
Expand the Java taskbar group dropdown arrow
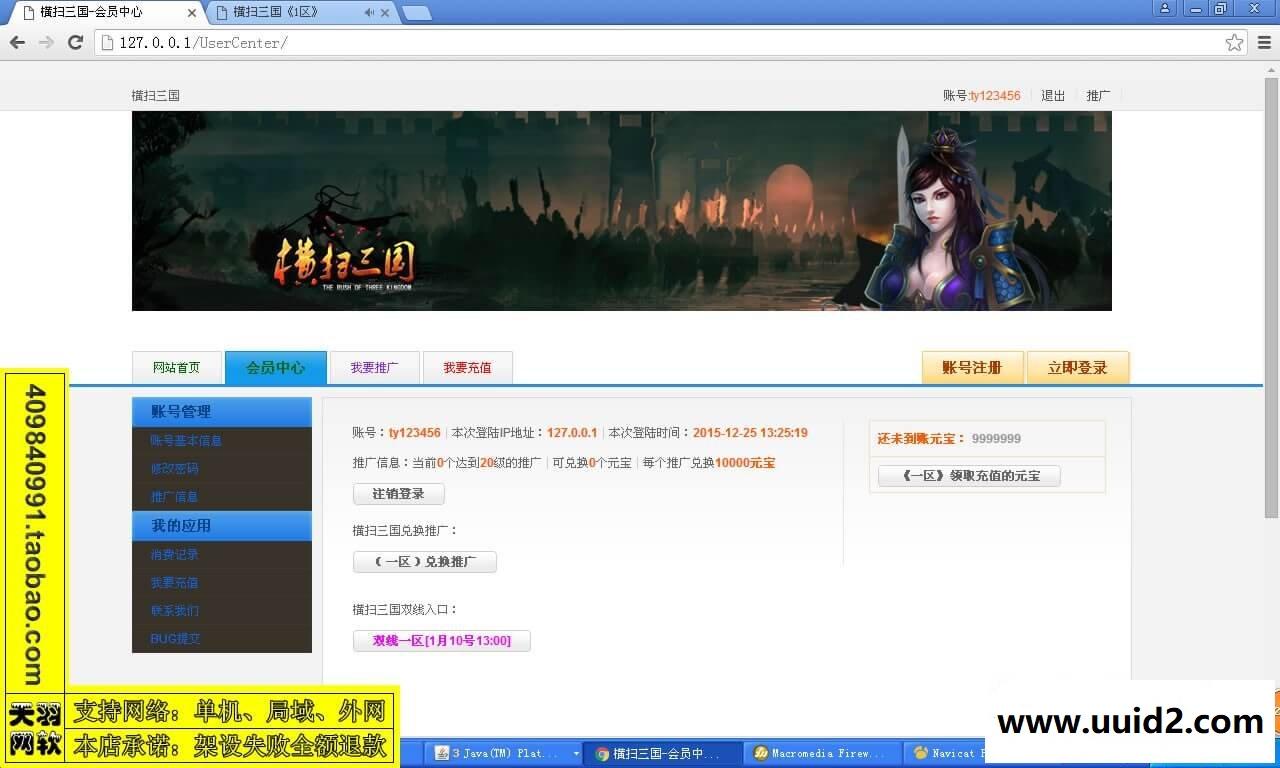click(x=575, y=753)
